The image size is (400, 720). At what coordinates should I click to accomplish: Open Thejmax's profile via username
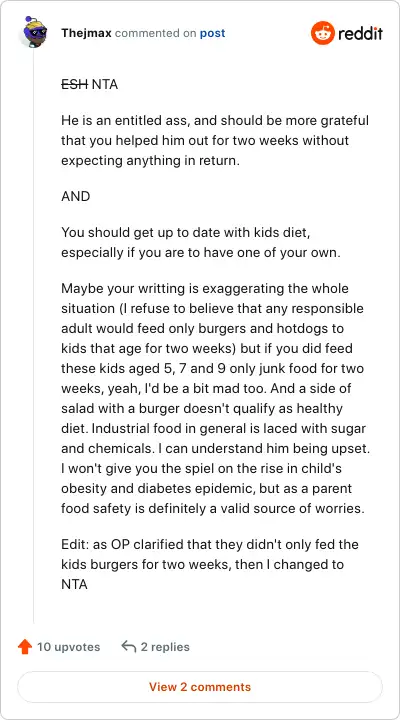point(86,34)
